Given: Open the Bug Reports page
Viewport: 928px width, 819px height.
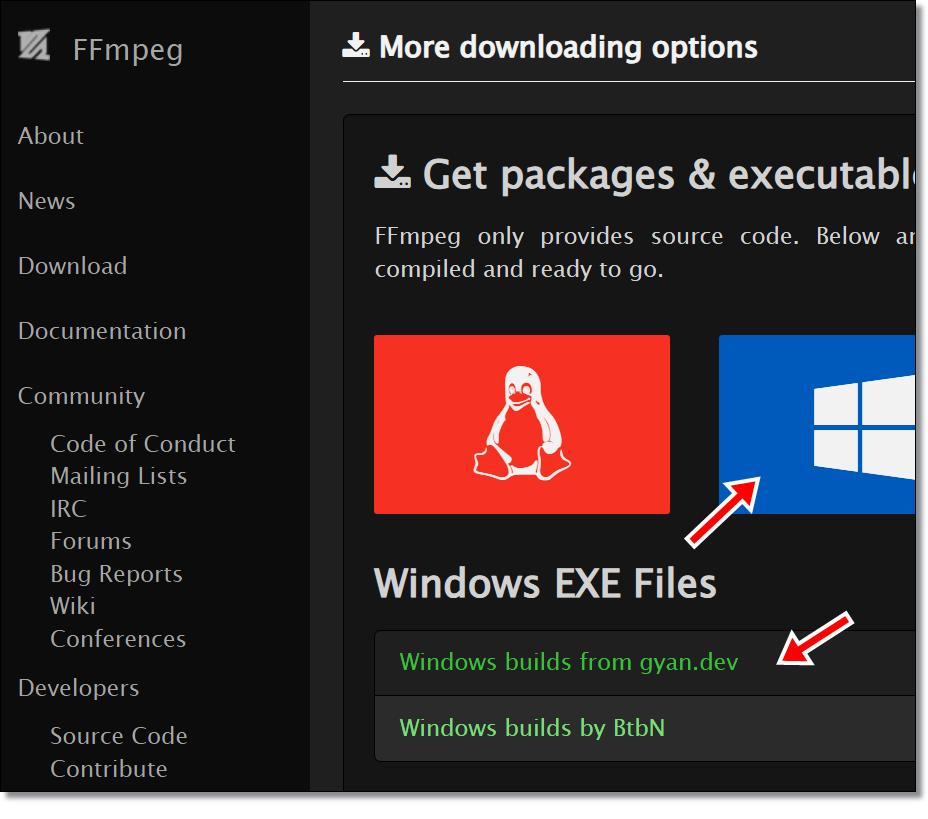Looking at the screenshot, I should click(117, 575).
